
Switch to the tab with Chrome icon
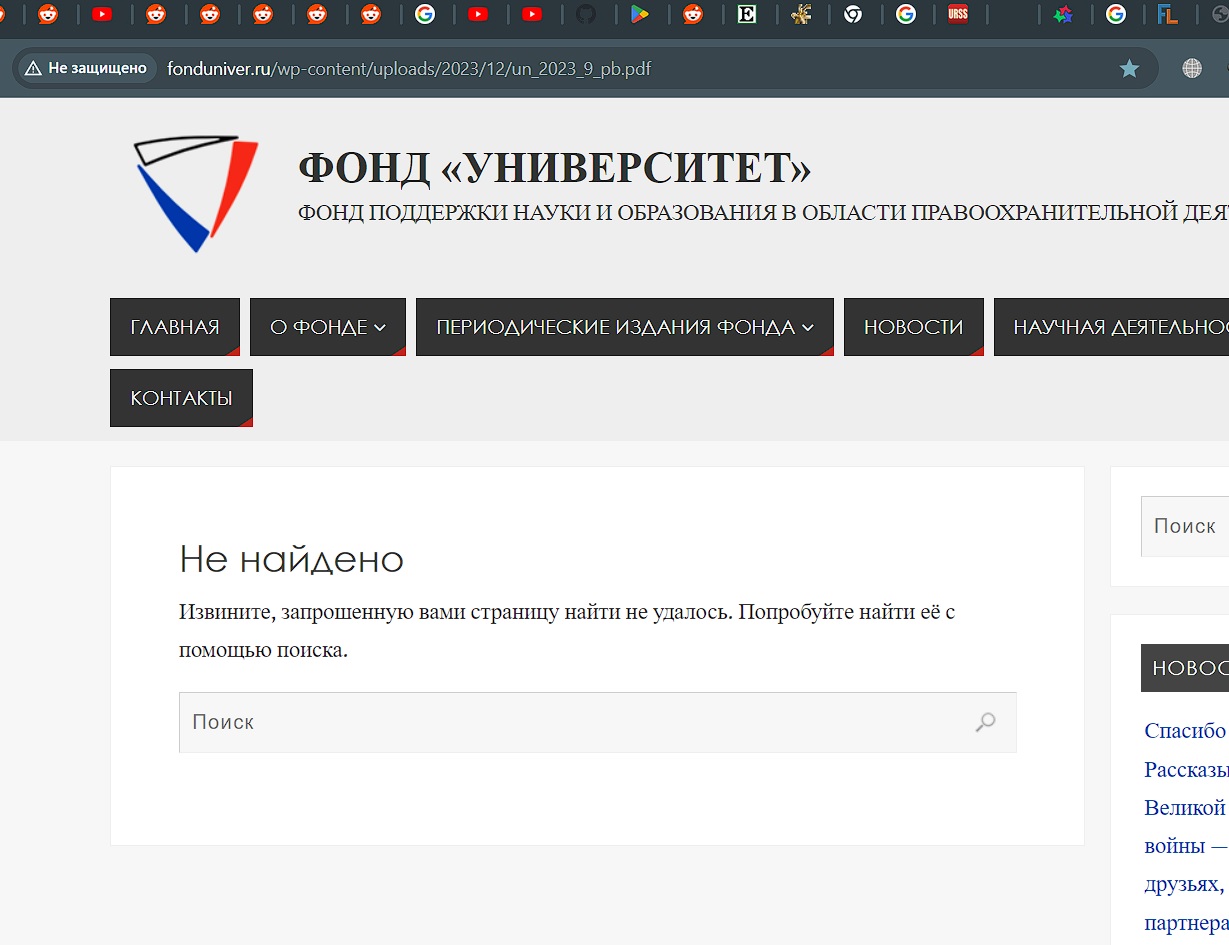pyautogui.click(x=853, y=14)
